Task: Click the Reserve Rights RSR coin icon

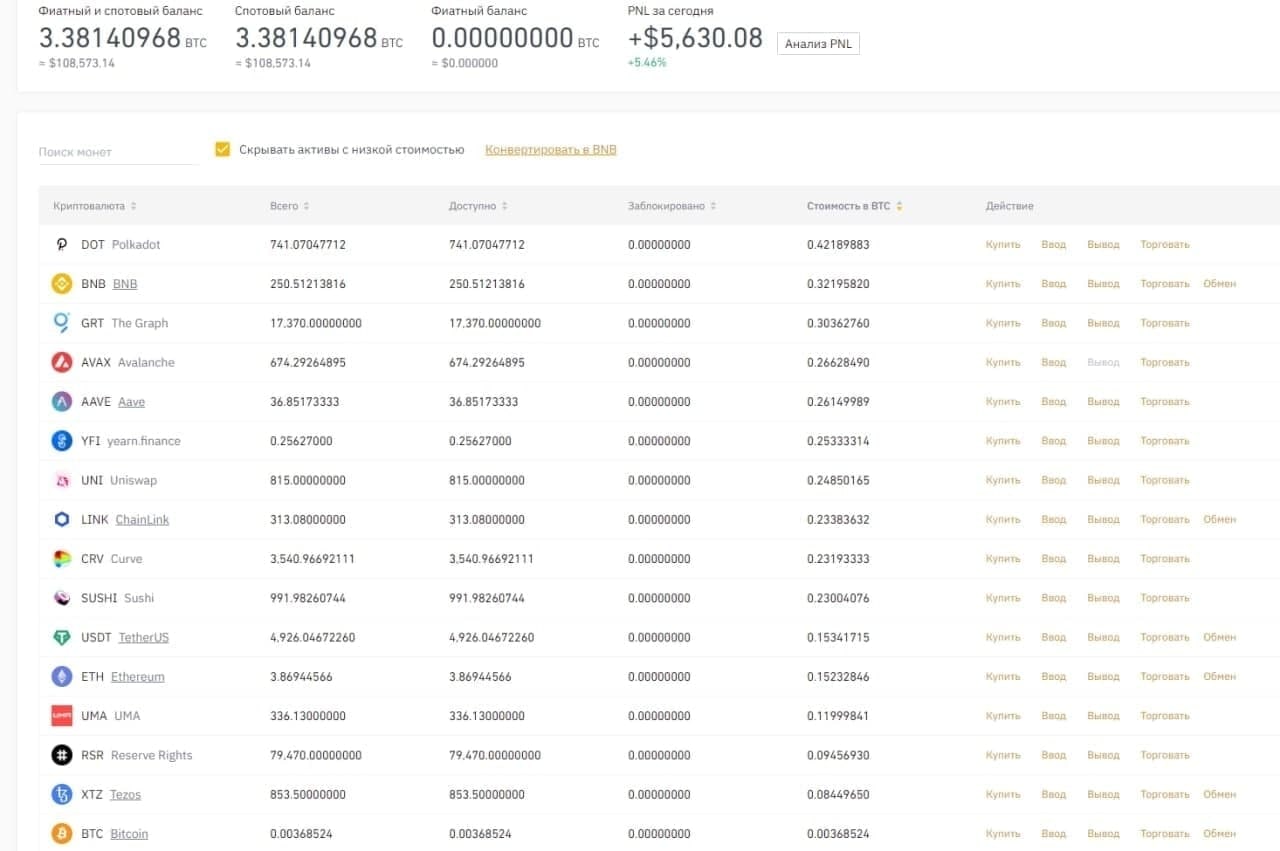Action: [x=62, y=755]
